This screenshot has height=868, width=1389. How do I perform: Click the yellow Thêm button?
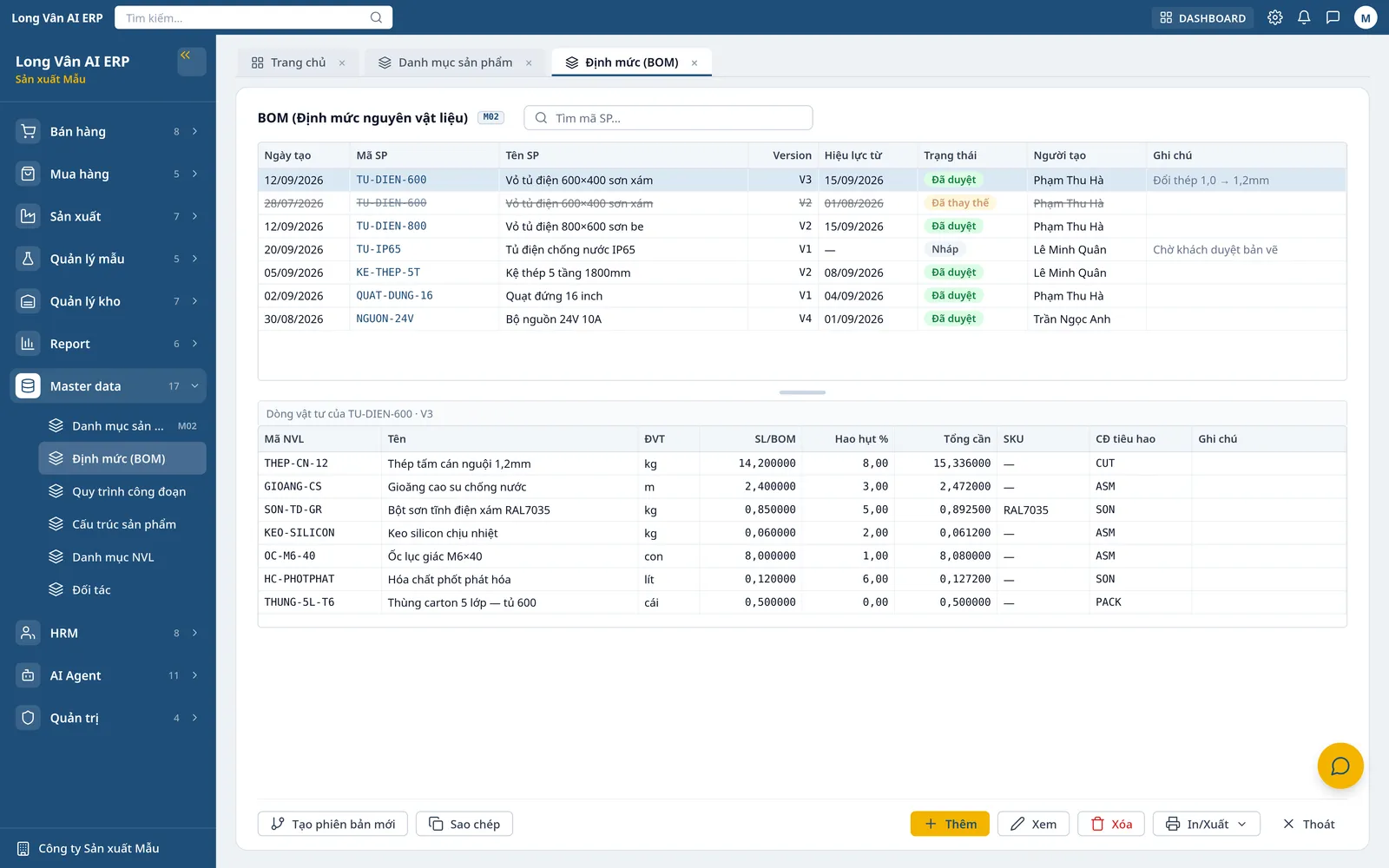(950, 824)
